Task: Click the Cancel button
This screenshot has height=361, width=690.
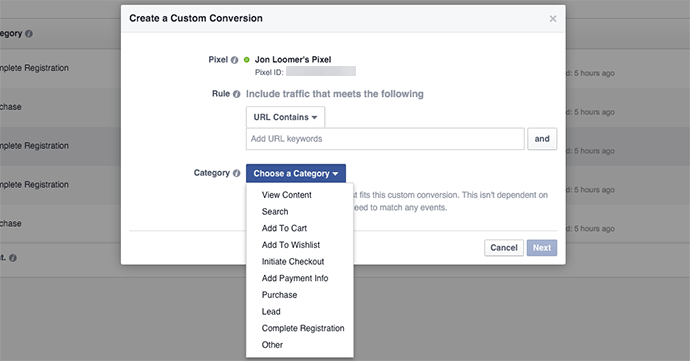Action: 504,248
